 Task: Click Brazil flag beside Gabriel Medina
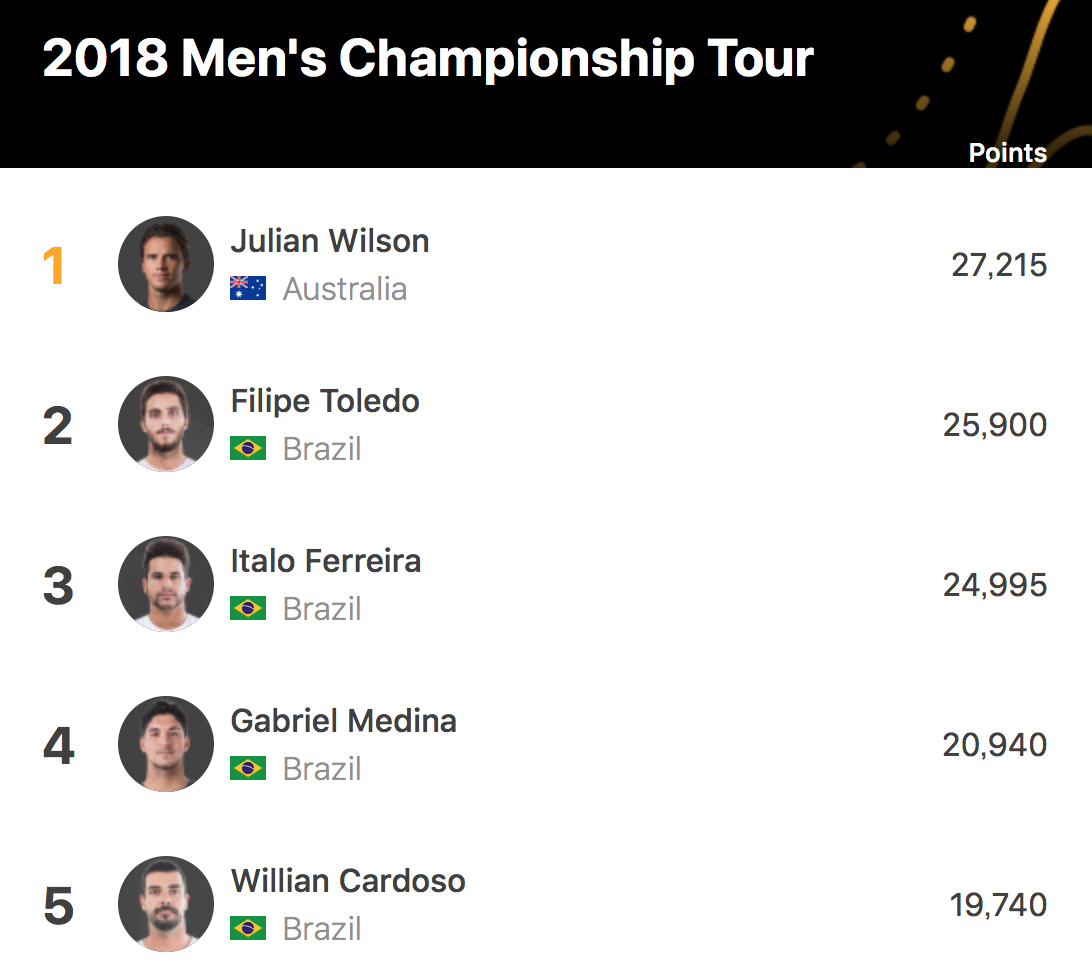click(x=248, y=769)
